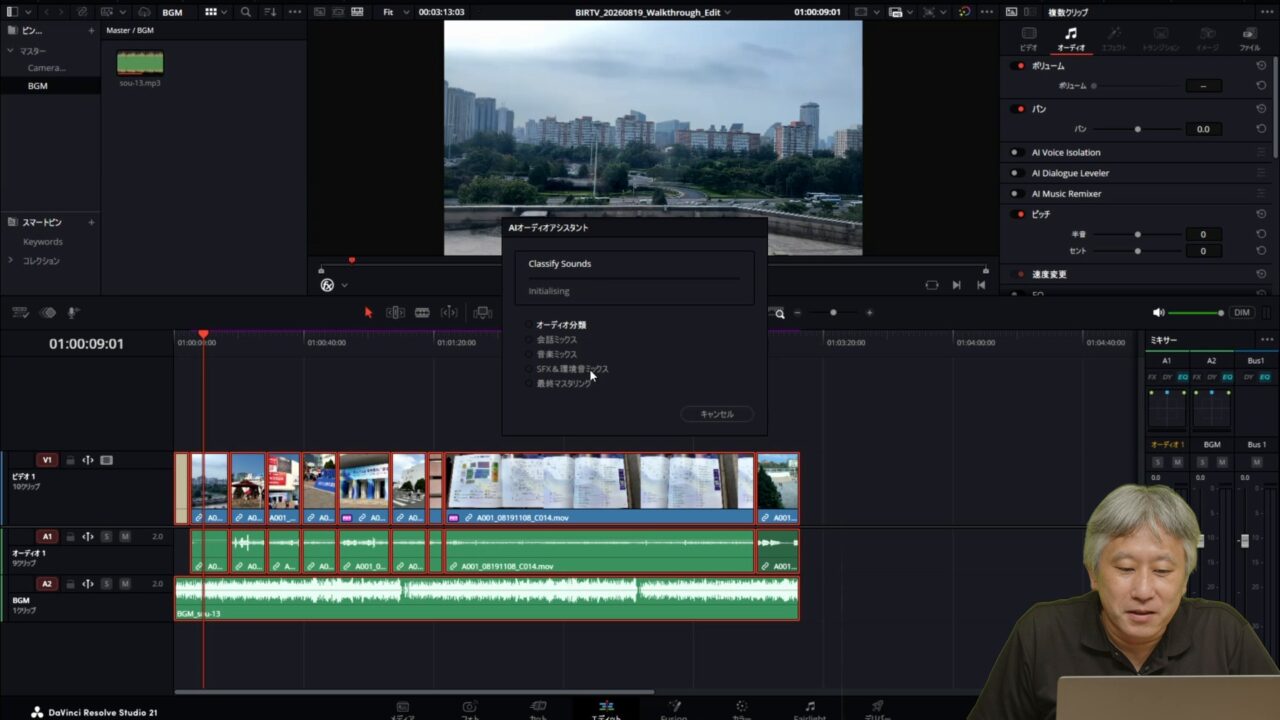Screen dimensions: 1280x720
Task: Open the Fit zoom dropdown
Action: point(396,12)
